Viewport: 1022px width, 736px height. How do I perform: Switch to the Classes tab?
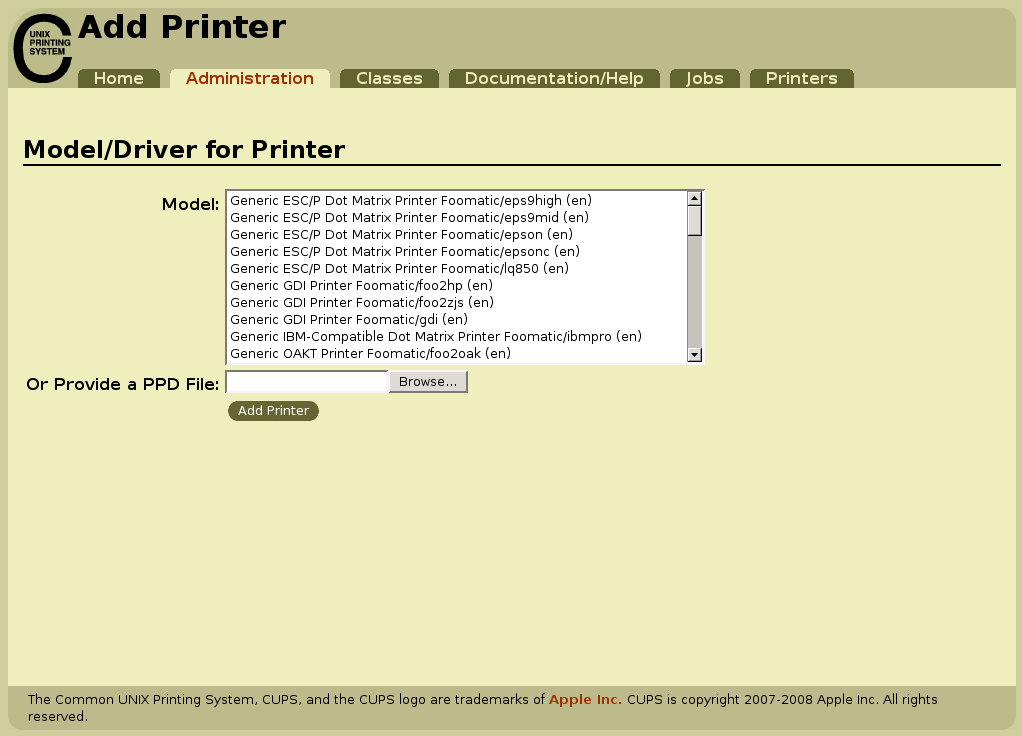click(388, 77)
